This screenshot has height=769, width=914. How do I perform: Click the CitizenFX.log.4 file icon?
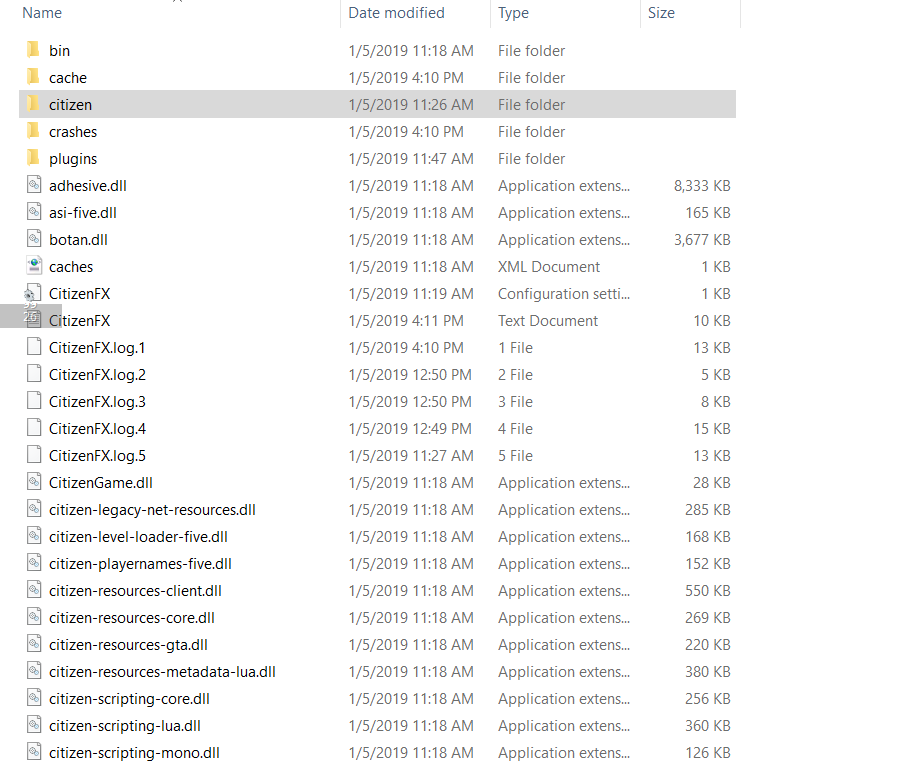(x=34, y=428)
